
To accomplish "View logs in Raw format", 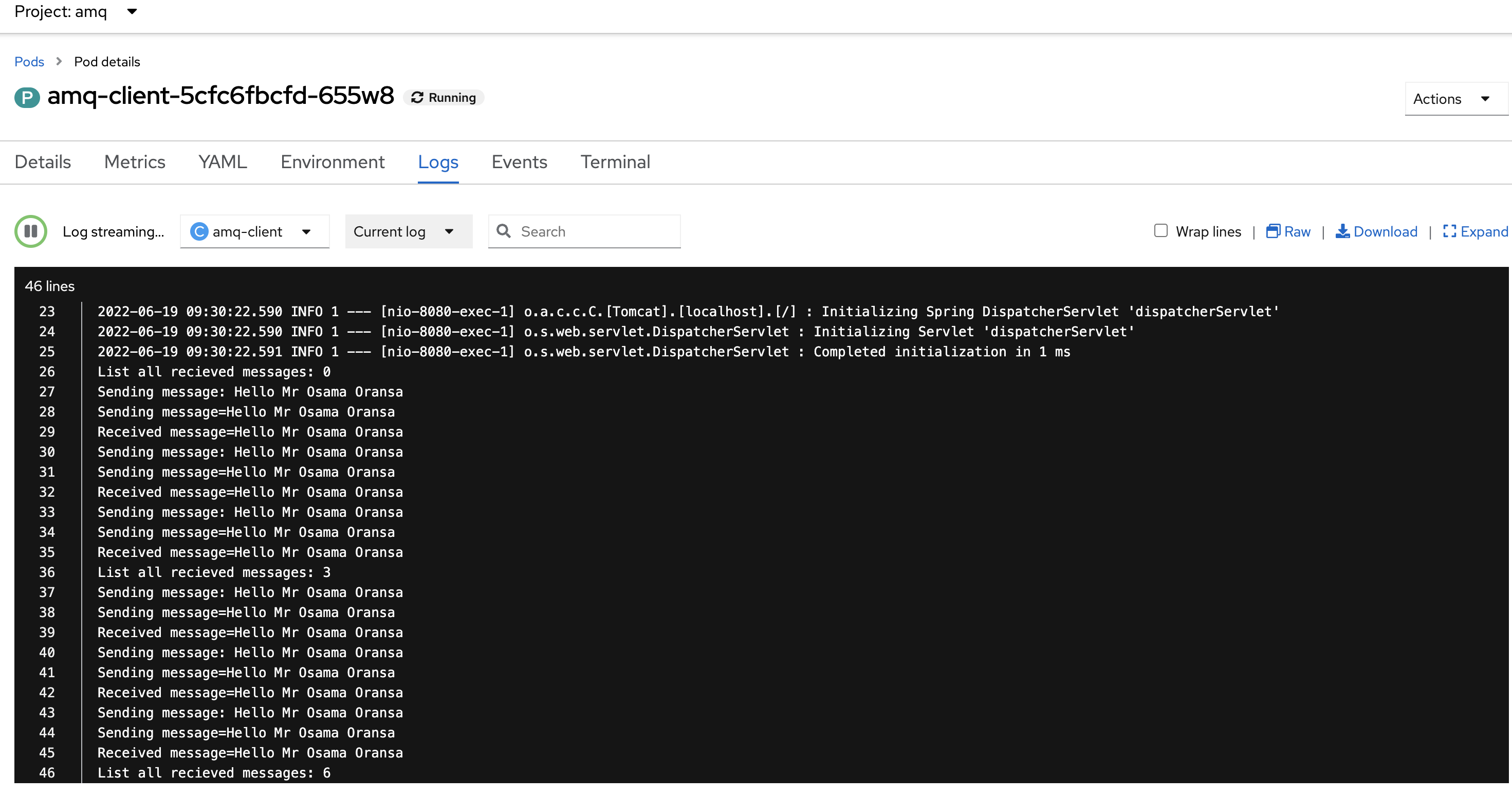I will (1288, 231).
